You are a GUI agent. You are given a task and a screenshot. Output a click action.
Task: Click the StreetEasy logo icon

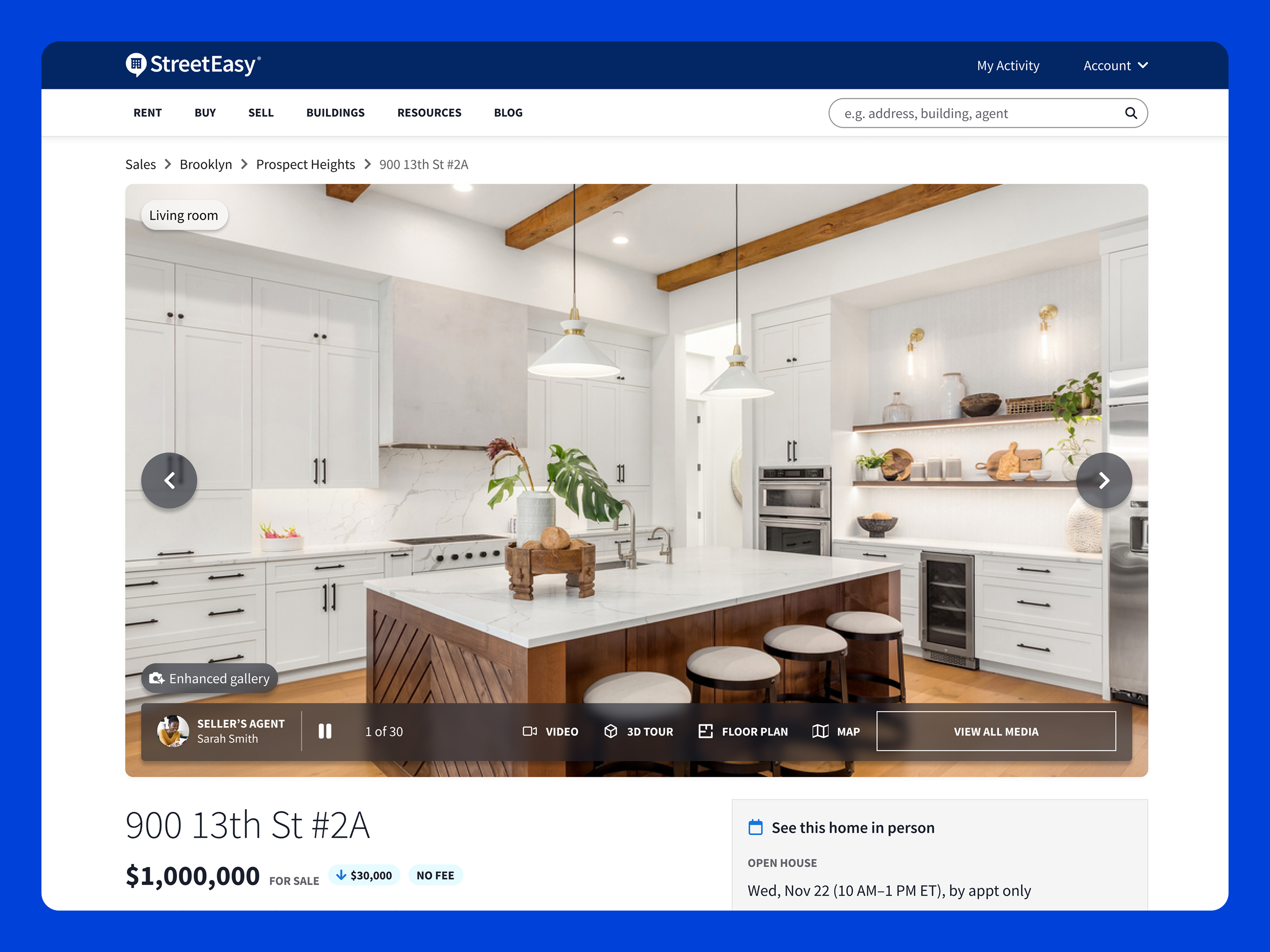click(x=136, y=65)
